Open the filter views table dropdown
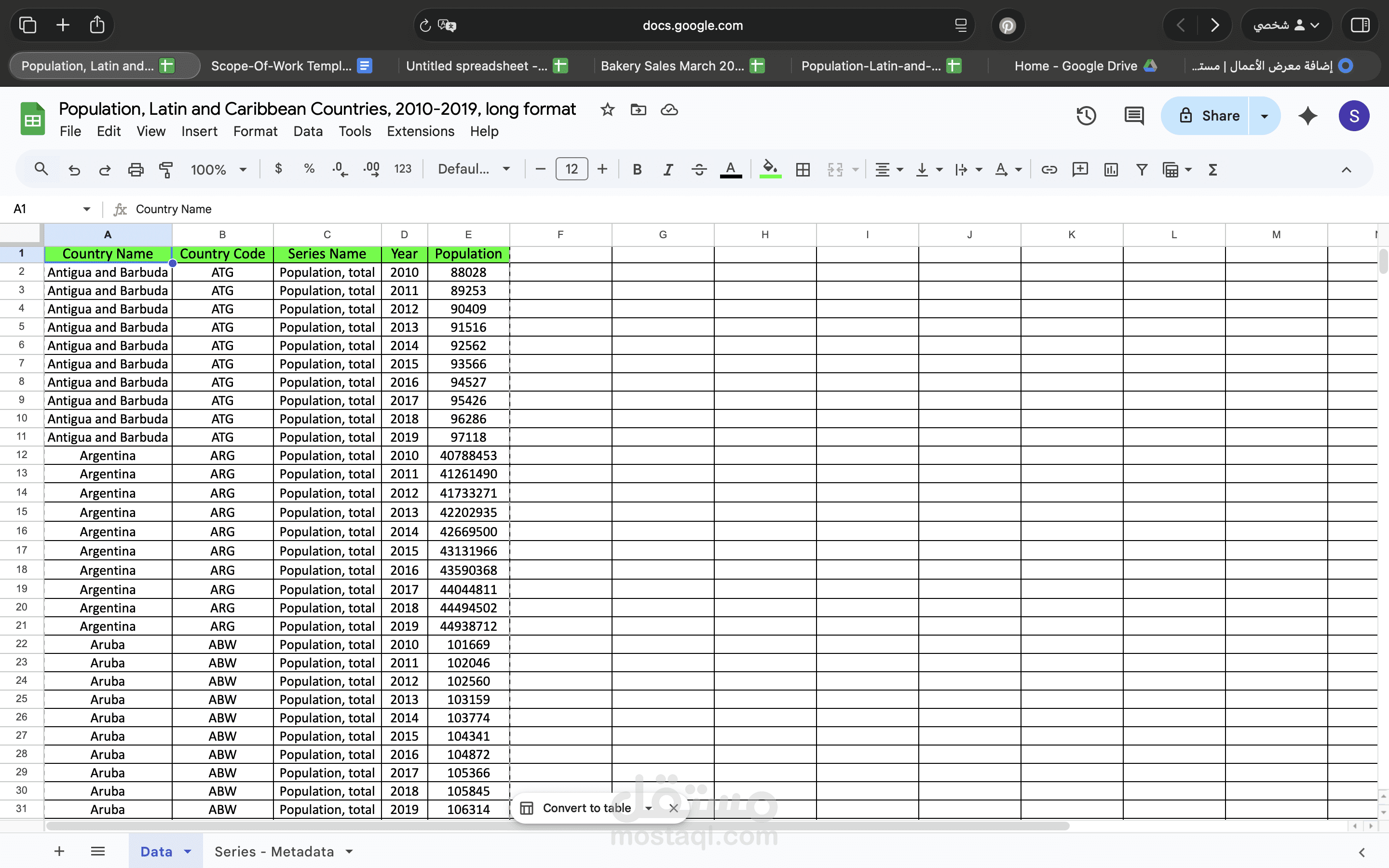 [1177, 169]
